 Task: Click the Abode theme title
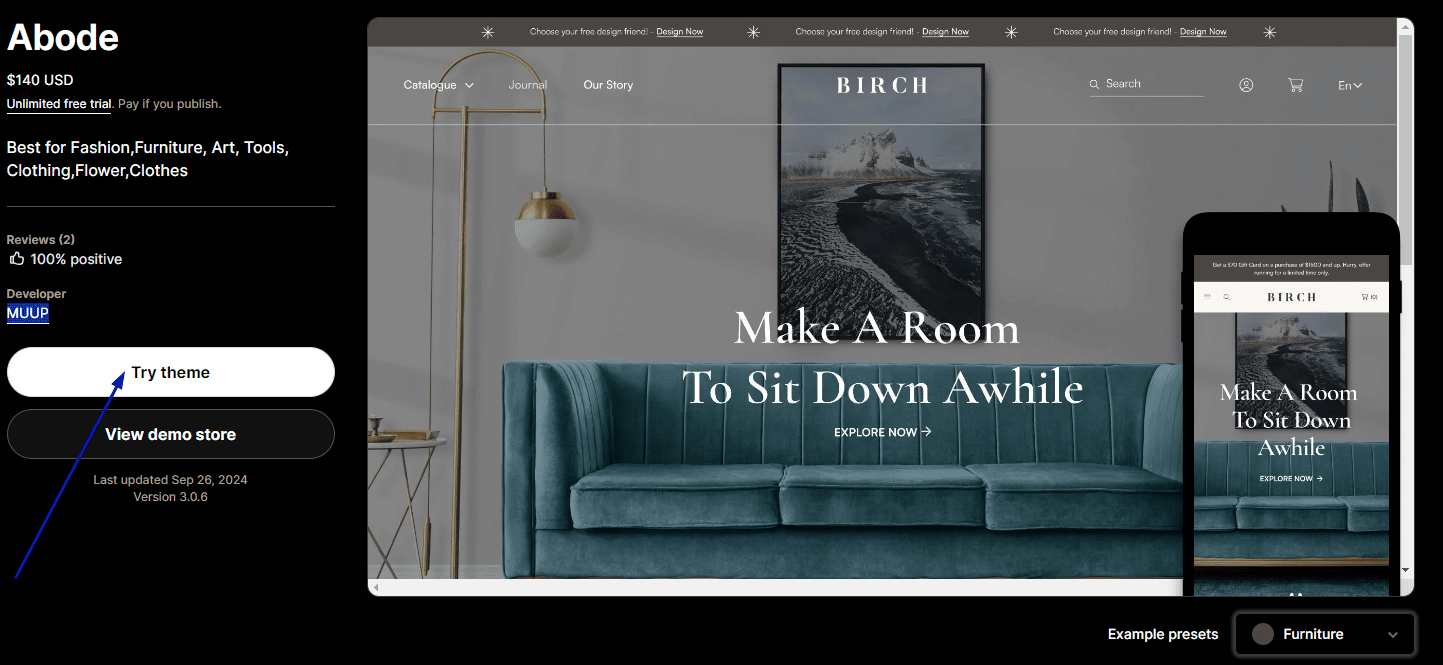63,38
